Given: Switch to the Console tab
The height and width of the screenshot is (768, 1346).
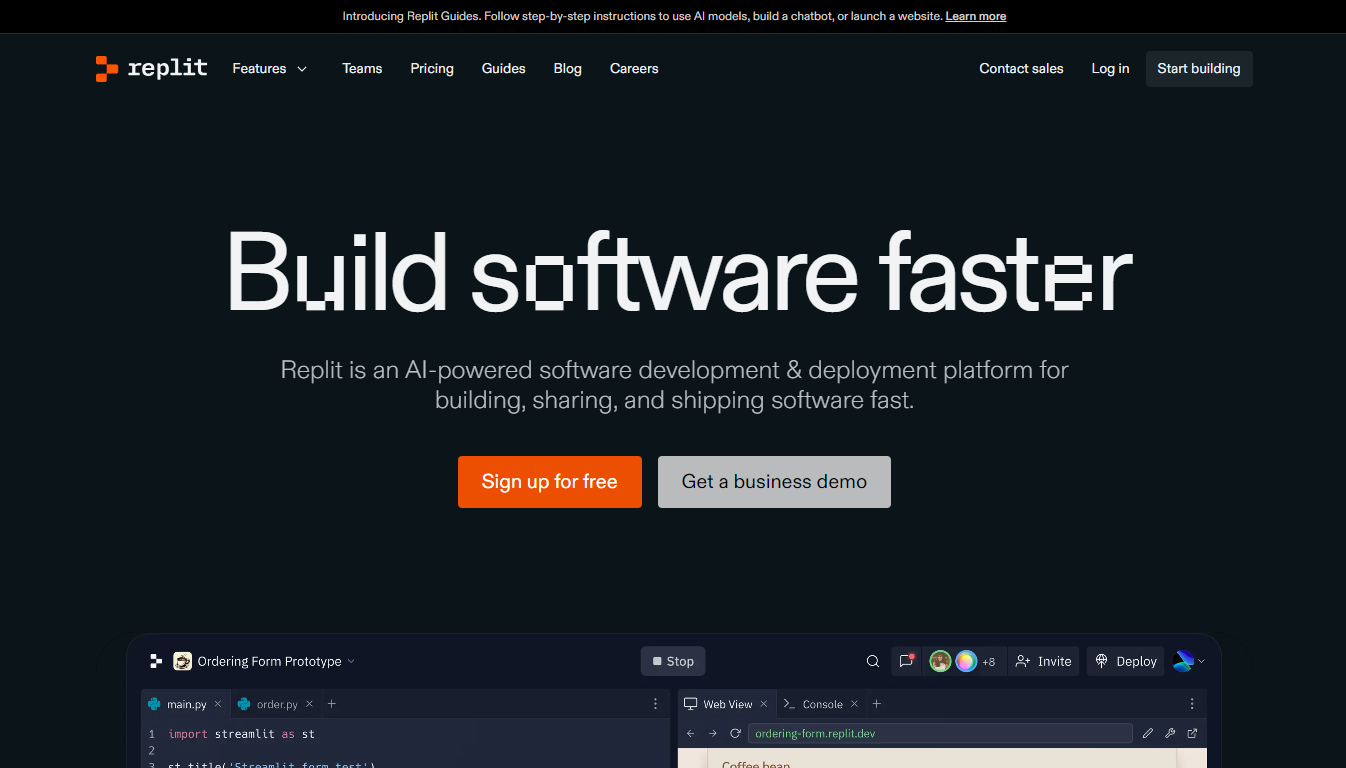Looking at the screenshot, I should [x=813, y=704].
